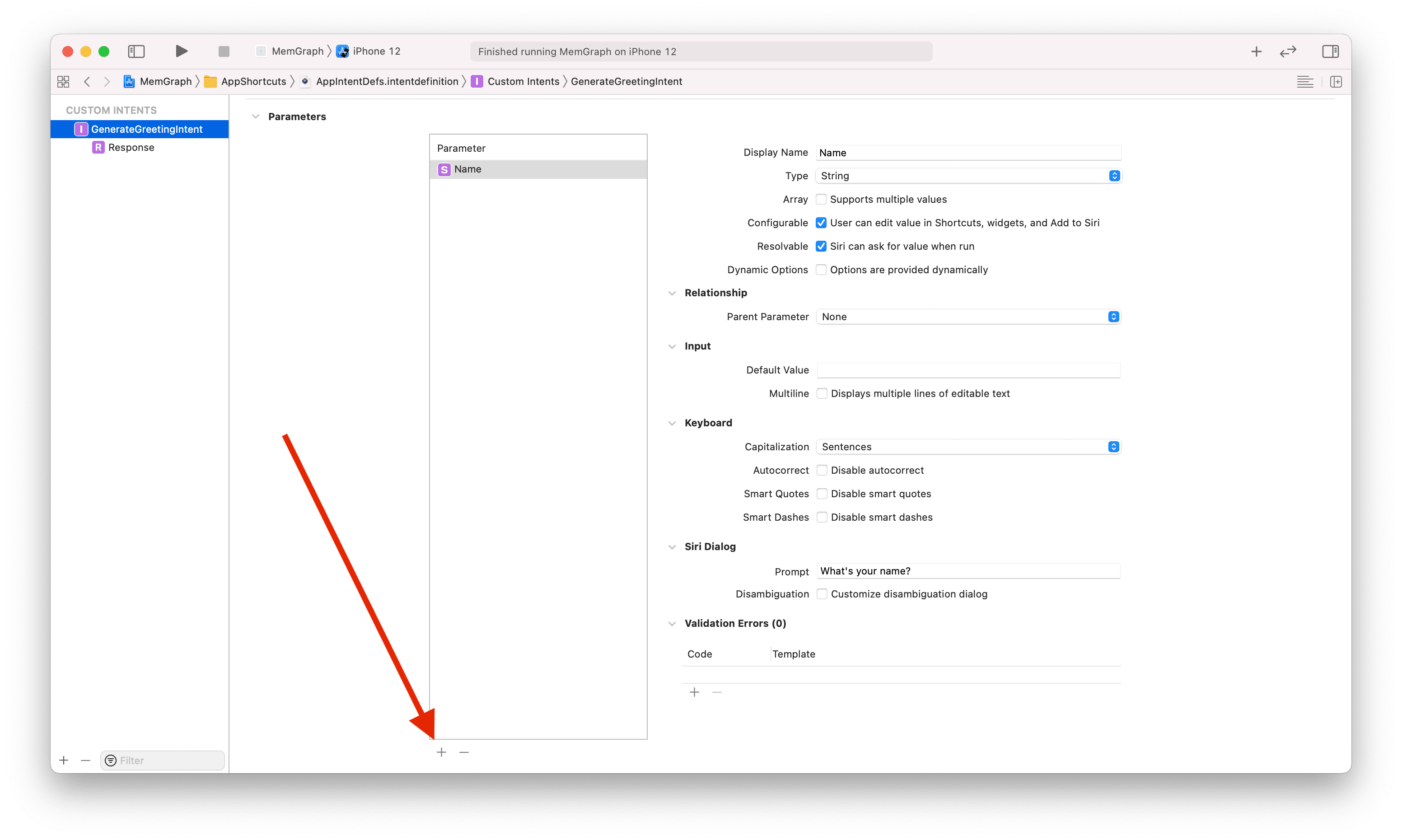Click AppShortcuts in the breadcrumb path
The width and height of the screenshot is (1402, 840).
click(x=253, y=81)
